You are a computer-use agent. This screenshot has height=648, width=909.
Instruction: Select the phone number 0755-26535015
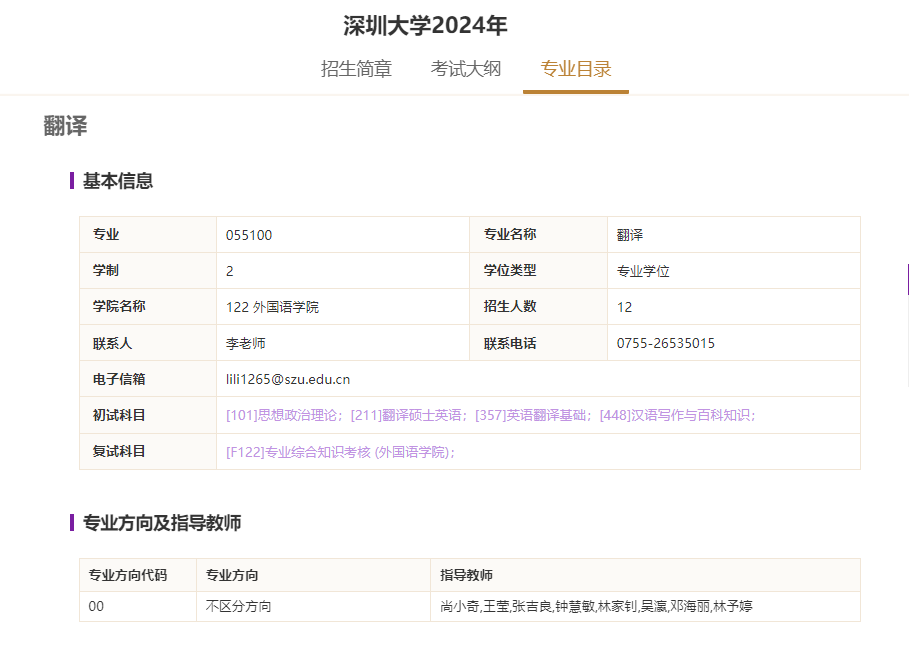[x=666, y=344]
